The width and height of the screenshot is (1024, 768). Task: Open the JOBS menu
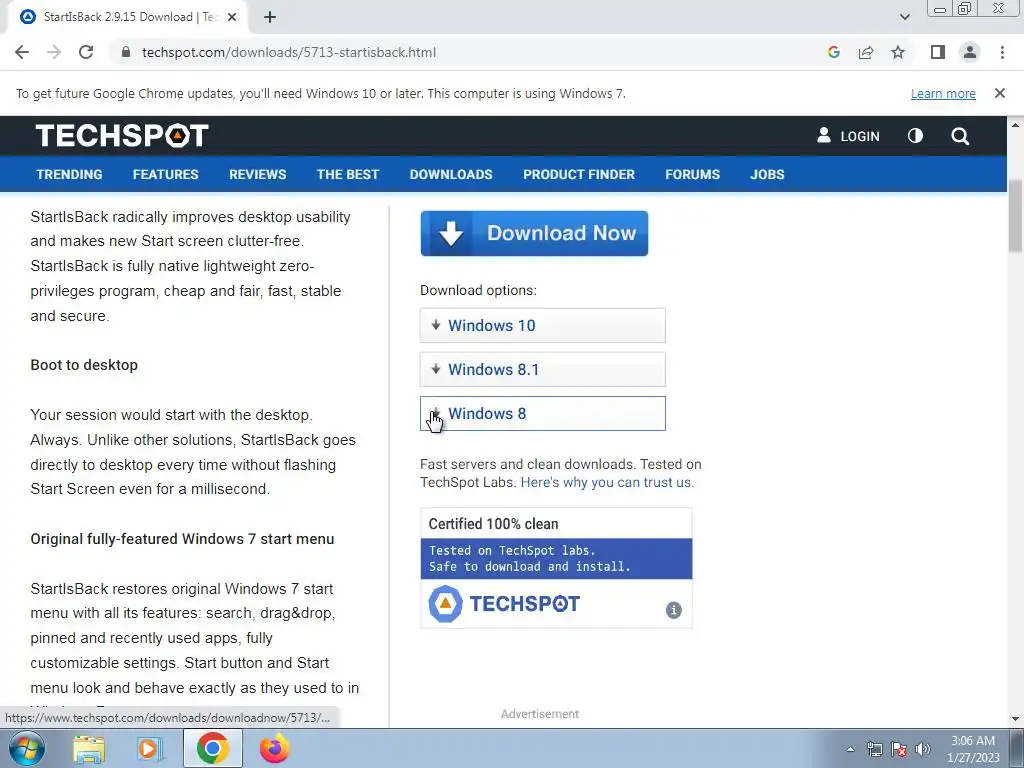pos(767,174)
